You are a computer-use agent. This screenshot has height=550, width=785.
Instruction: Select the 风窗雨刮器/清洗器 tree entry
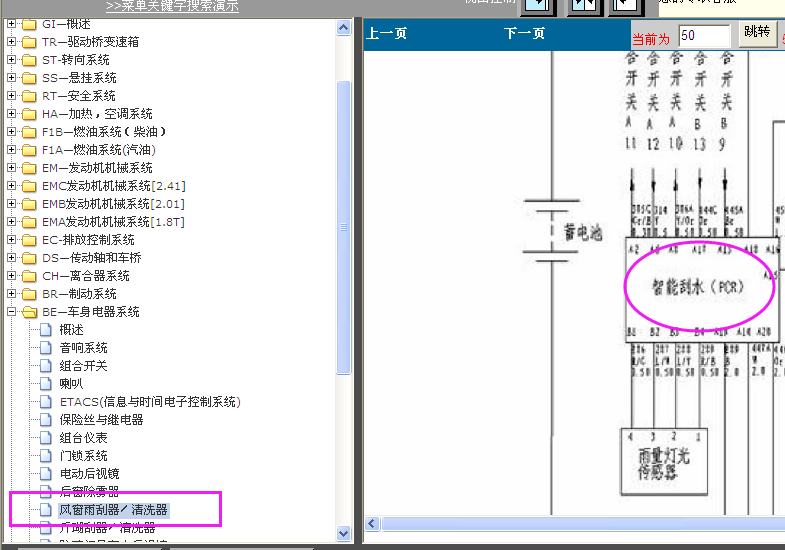tap(114, 510)
